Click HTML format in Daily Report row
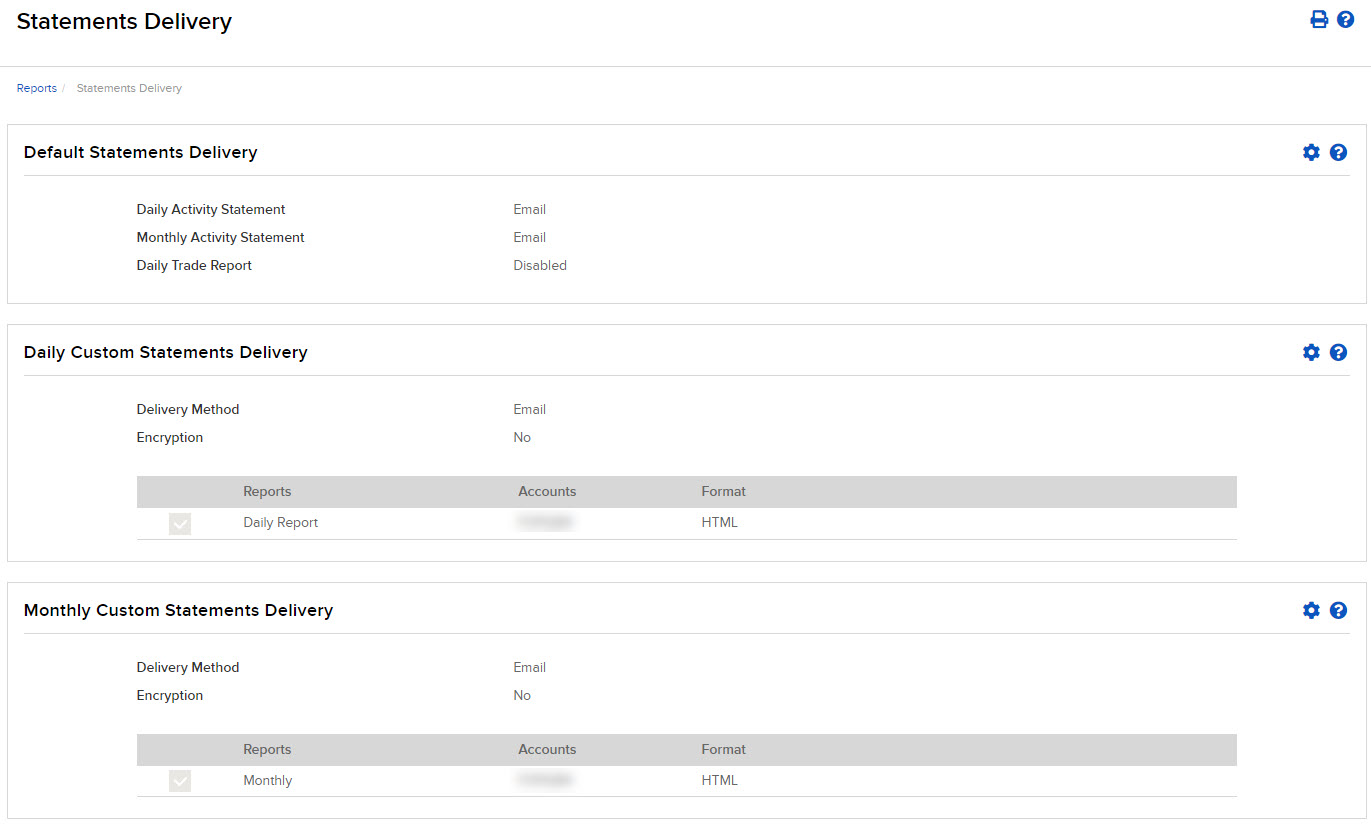This screenshot has height=824, width=1371. (720, 522)
